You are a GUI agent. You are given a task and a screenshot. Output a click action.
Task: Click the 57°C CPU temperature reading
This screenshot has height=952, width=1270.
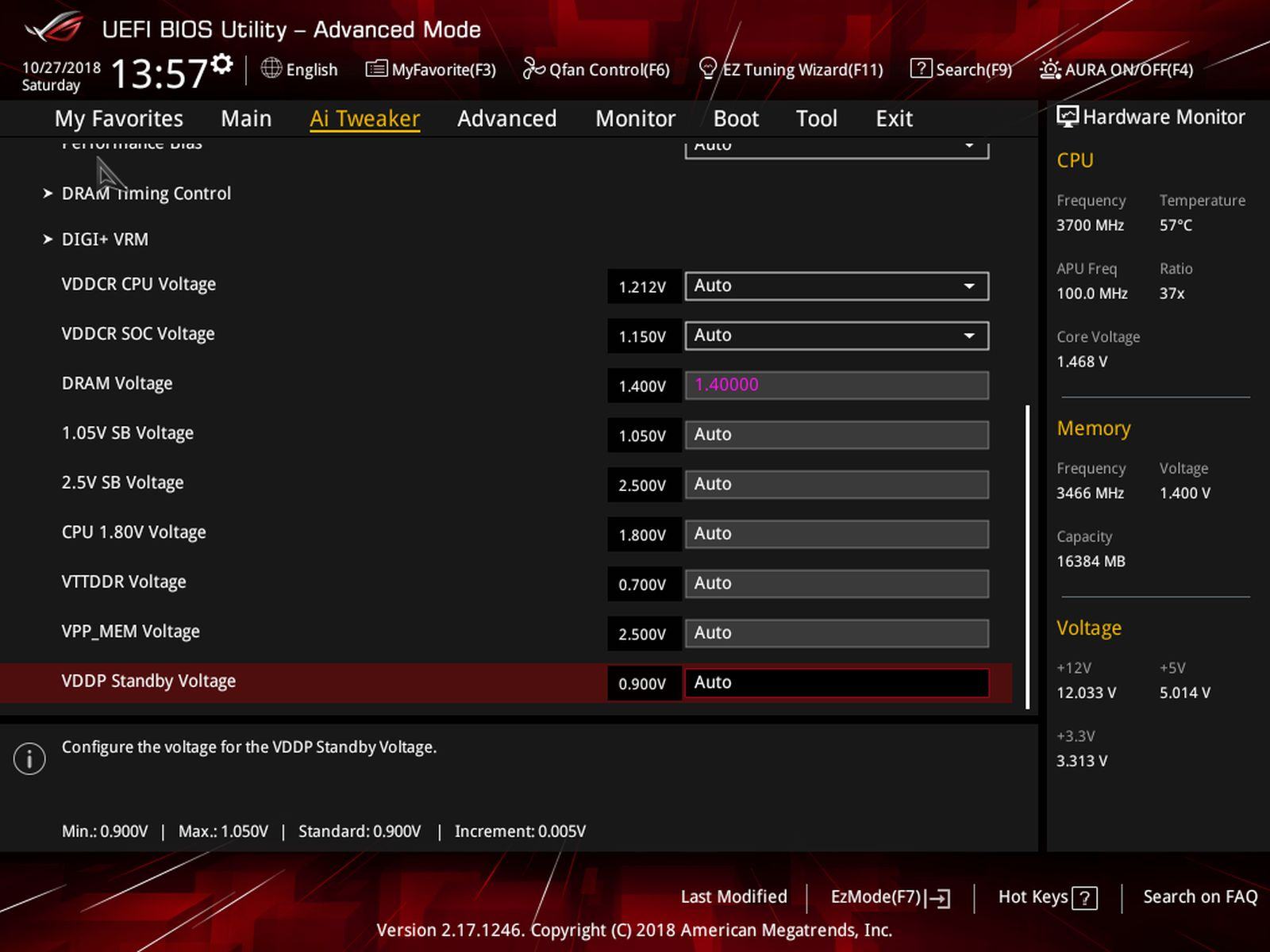[x=1176, y=225]
